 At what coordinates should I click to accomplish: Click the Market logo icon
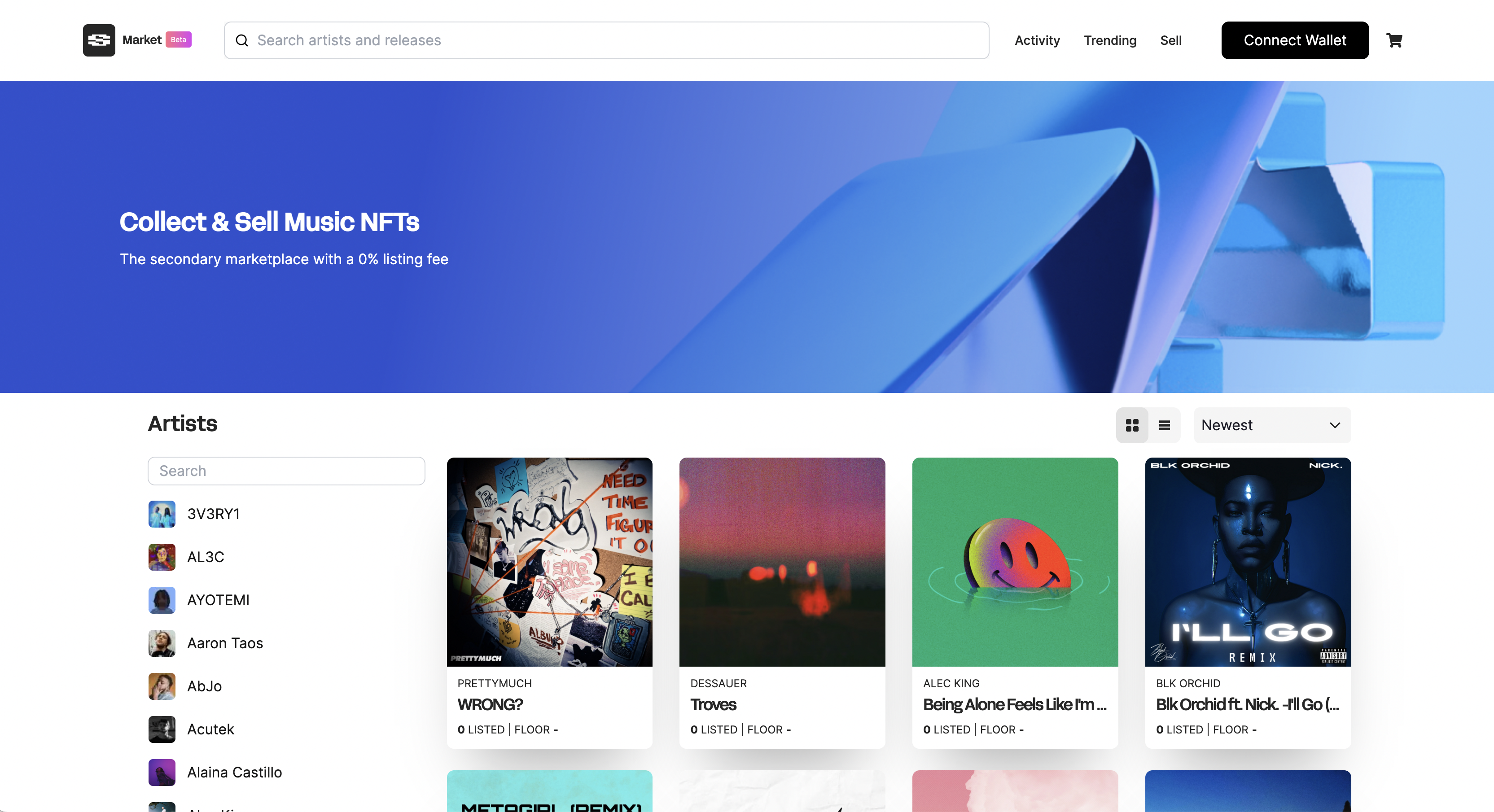point(99,40)
